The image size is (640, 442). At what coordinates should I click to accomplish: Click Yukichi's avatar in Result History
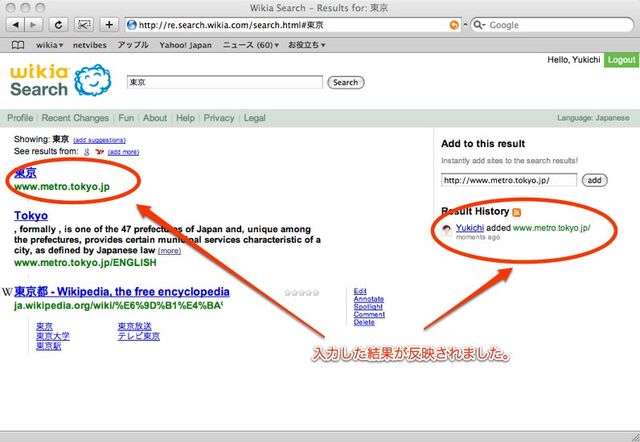point(447,230)
